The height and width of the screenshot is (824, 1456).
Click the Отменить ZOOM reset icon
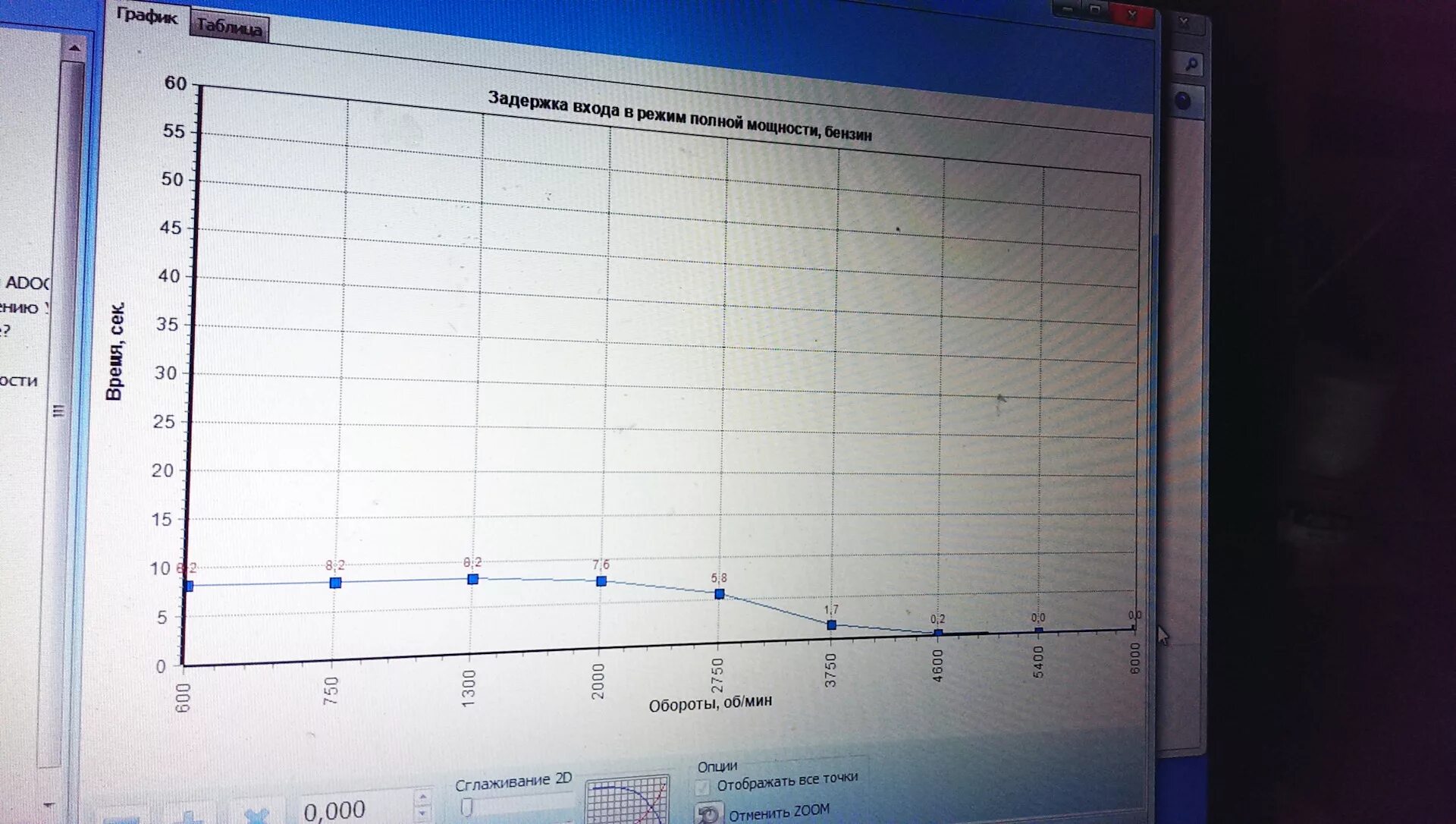point(708,814)
